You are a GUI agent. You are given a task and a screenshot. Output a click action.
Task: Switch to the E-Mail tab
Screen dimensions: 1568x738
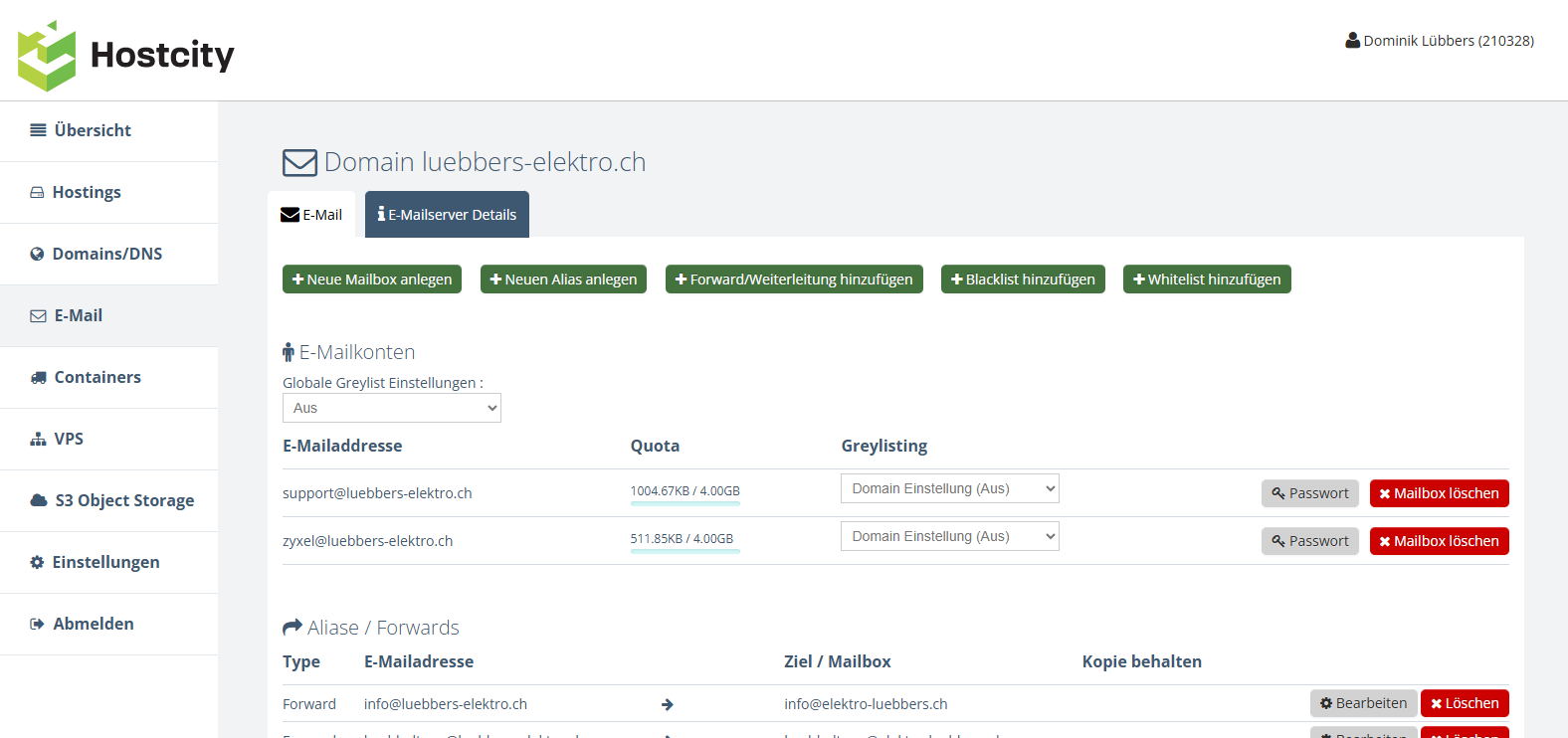coord(311,215)
